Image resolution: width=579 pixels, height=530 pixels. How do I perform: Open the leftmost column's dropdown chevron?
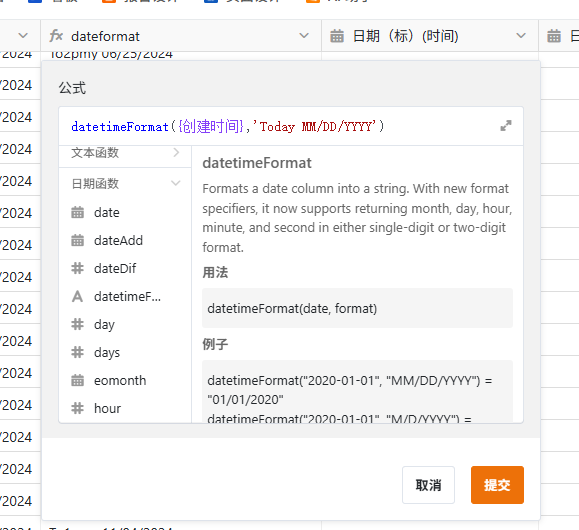[x=23, y=36]
